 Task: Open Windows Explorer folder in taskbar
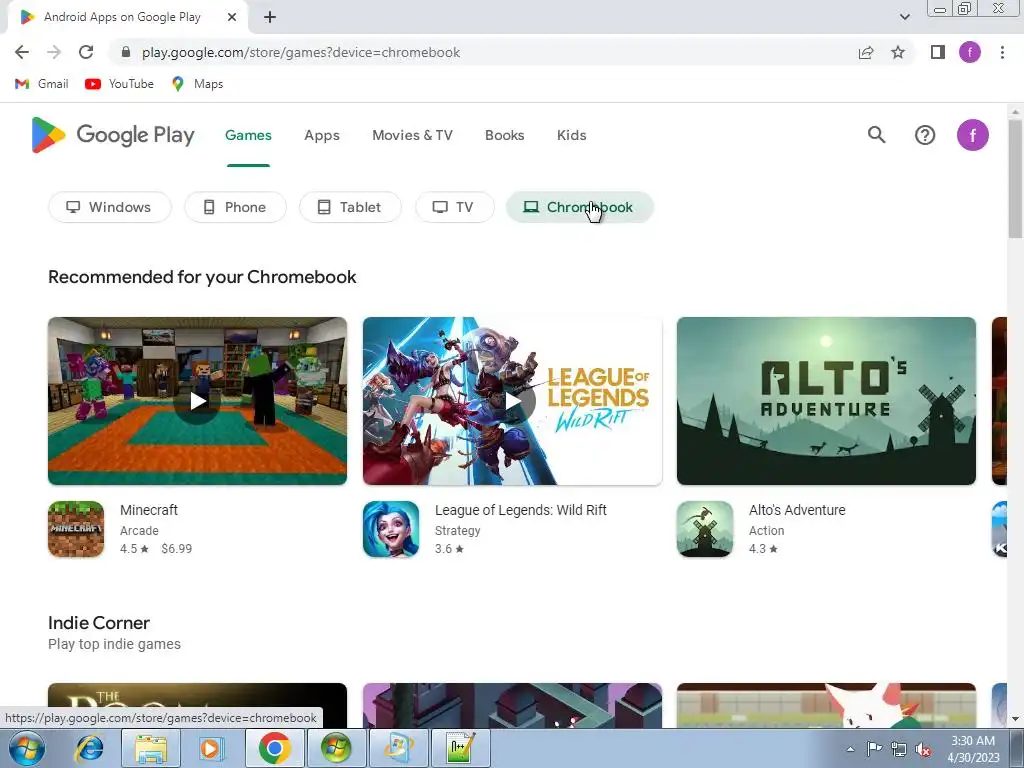[x=151, y=748]
